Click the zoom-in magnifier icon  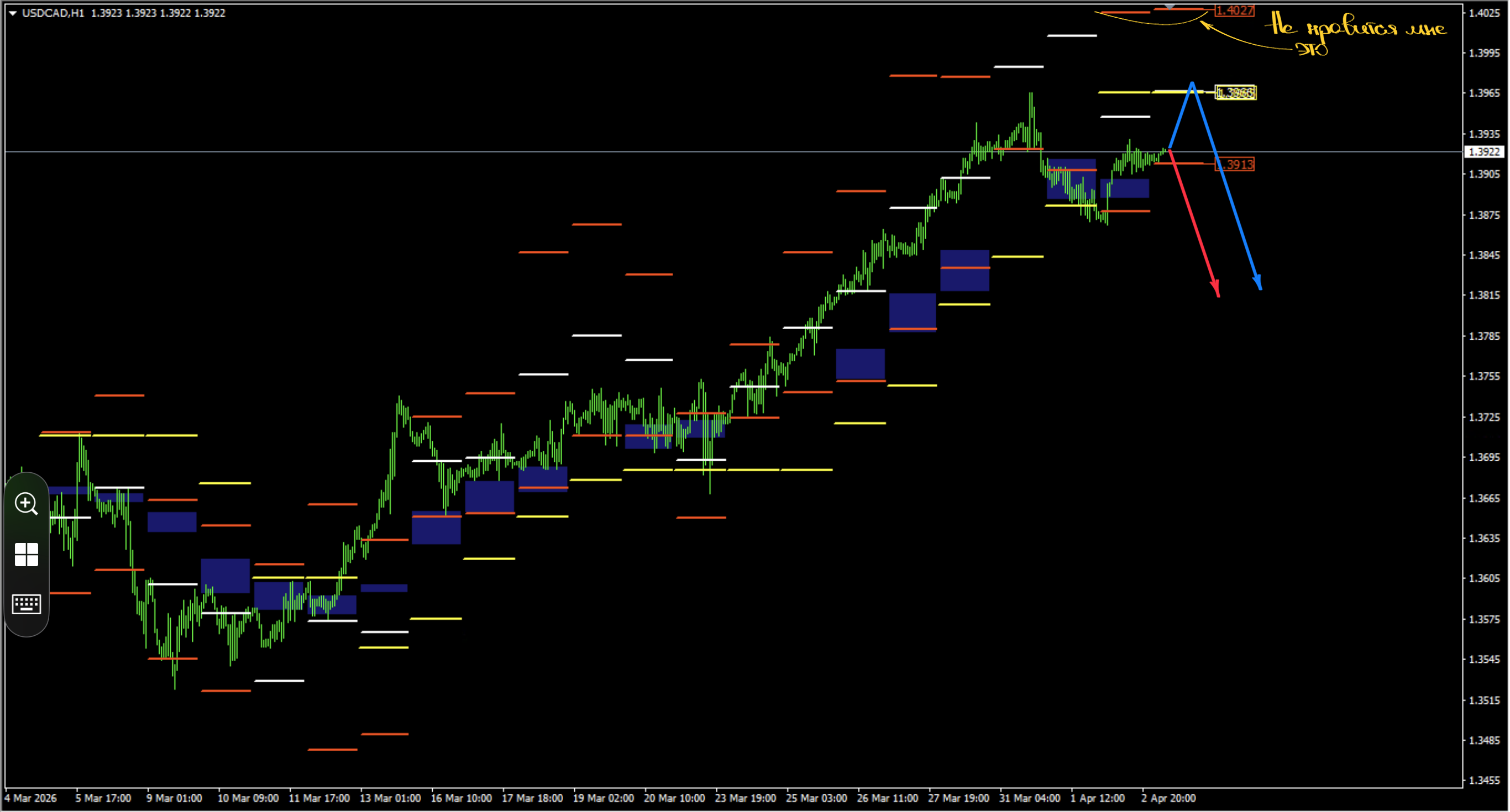click(x=27, y=504)
